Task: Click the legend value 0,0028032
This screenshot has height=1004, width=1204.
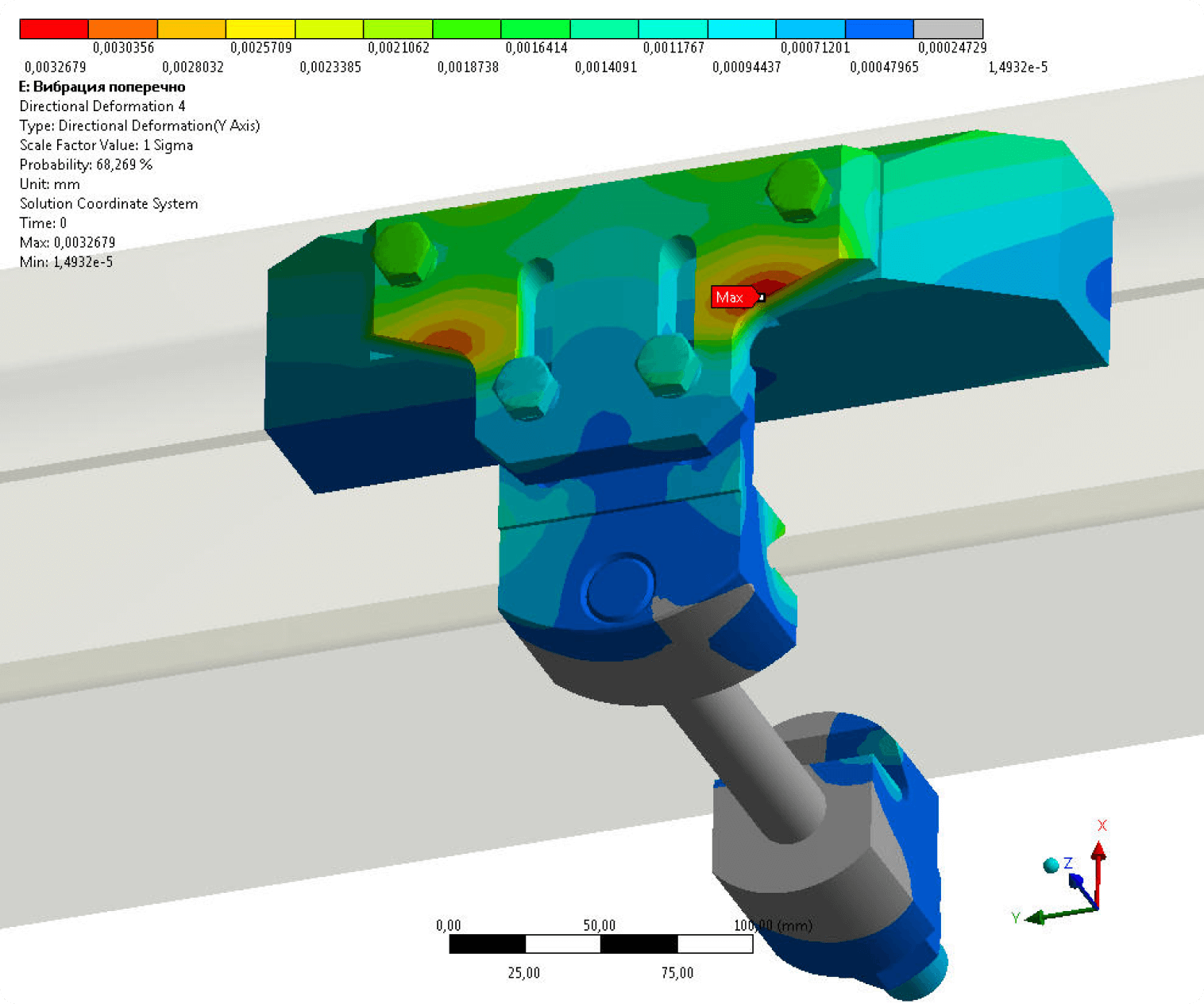Action: tap(192, 68)
